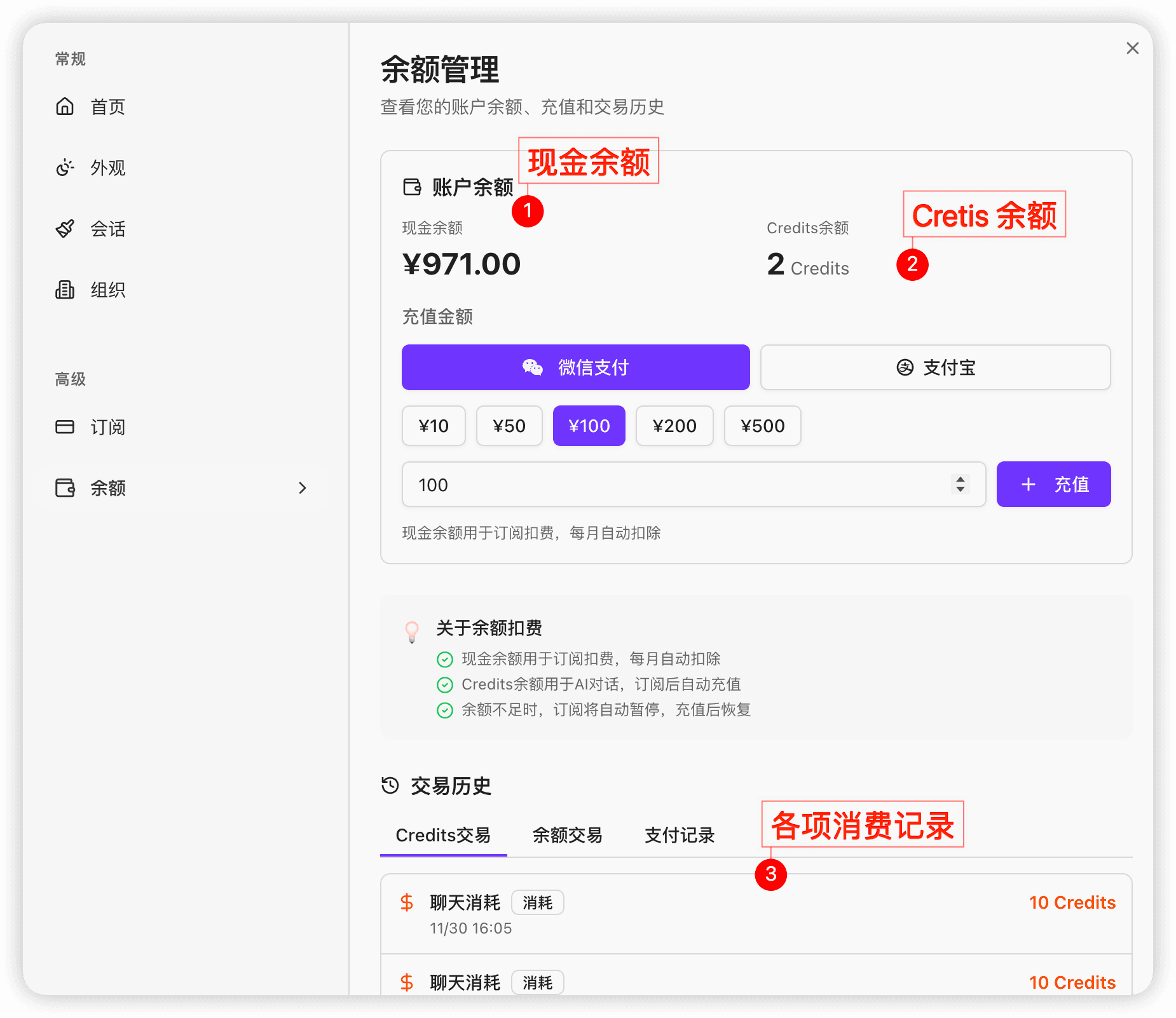Select the 会话 sessions icon
The width and height of the screenshot is (1176, 1018).
point(65,229)
